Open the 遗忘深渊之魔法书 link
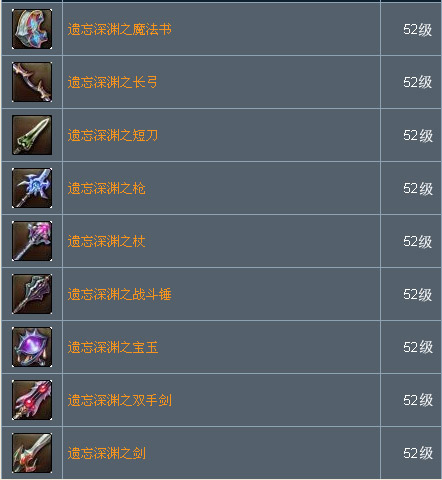 tap(119, 29)
